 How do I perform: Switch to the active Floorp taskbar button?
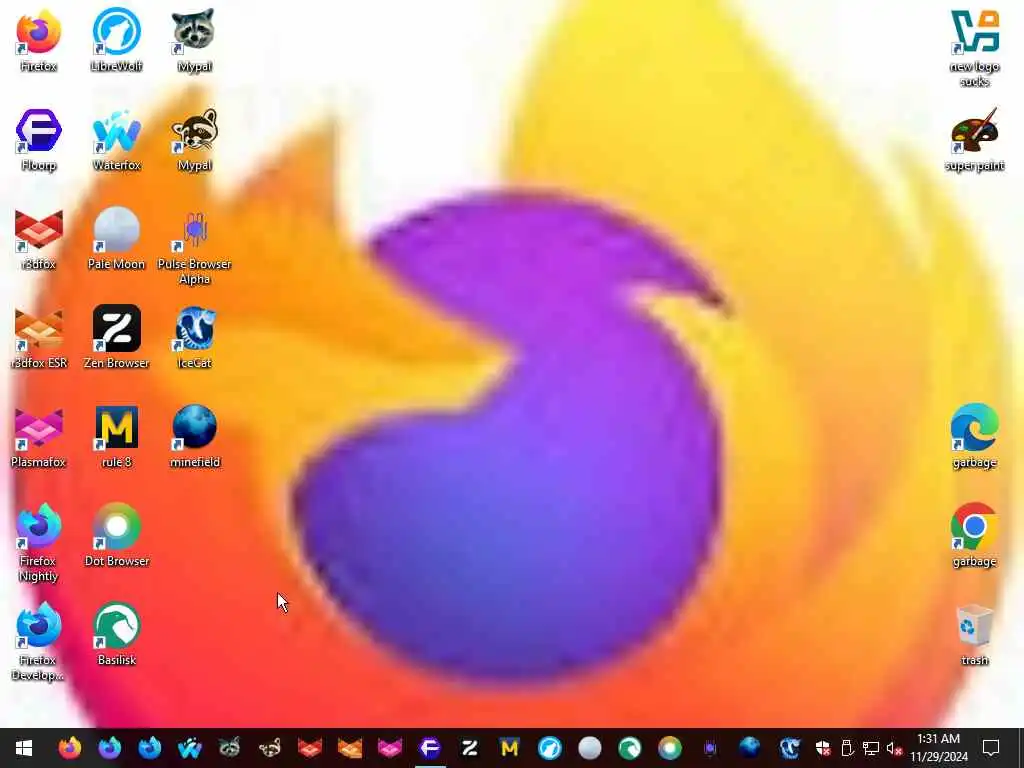click(x=430, y=748)
